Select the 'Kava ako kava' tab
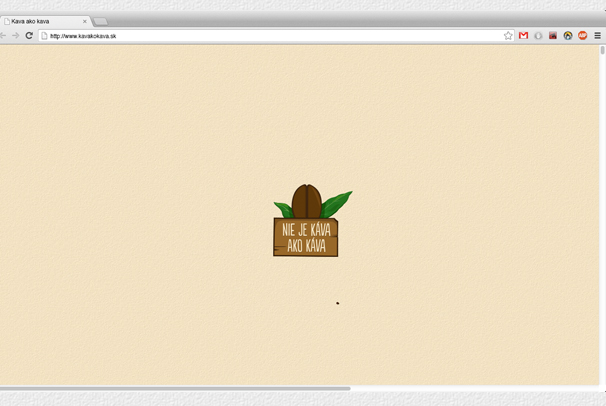Image resolution: width=606 pixels, height=406 pixels. 40,20
